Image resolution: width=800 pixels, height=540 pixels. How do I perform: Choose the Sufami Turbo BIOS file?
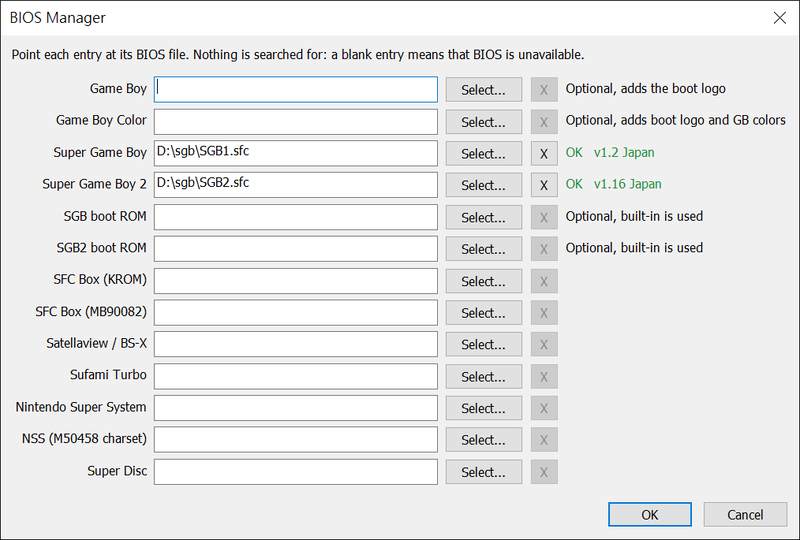(x=484, y=377)
